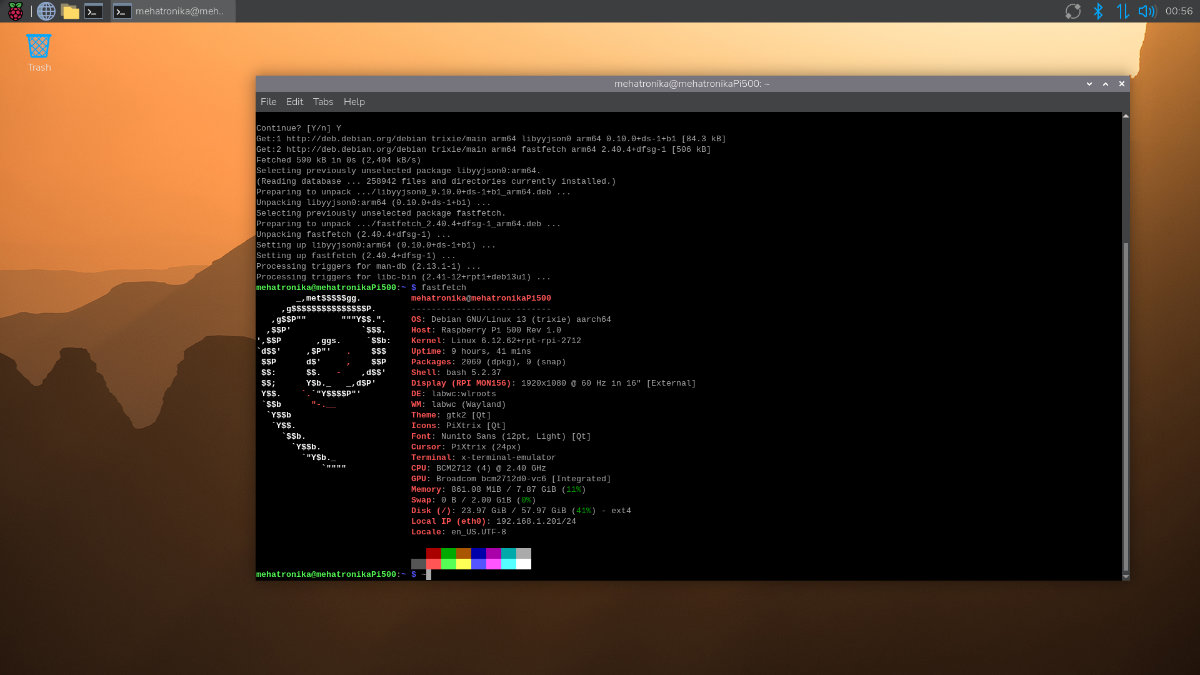Open the file manager folder icon
1200x675 pixels.
pos(70,11)
